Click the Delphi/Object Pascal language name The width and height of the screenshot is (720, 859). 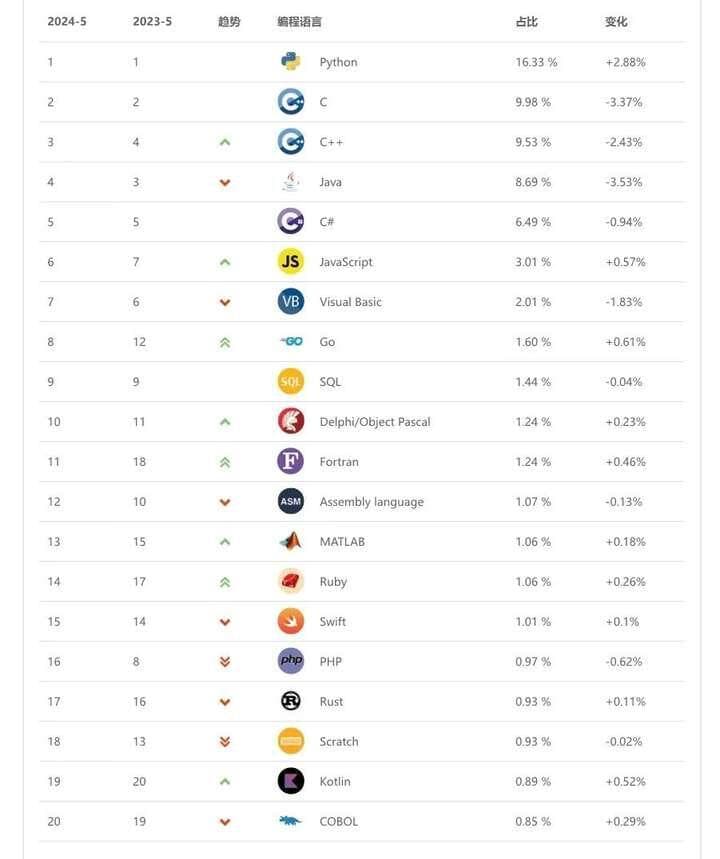(x=375, y=422)
